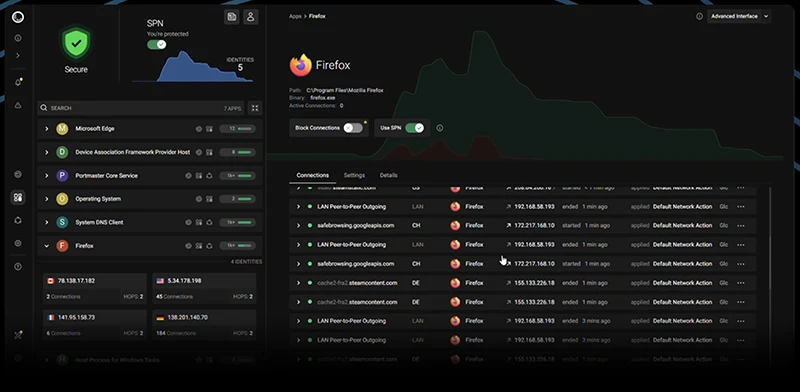The height and width of the screenshot is (392, 800).
Task: Expand the Operating System row
Action: (x=46, y=199)
